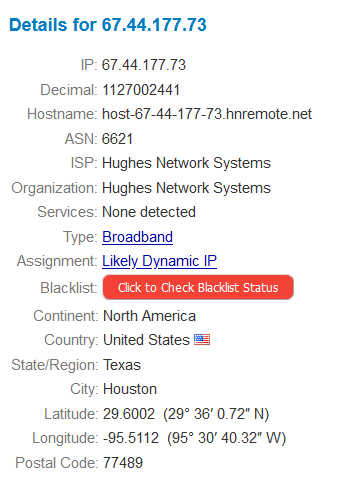The width and height of the screenshot is (364, 486).
Task: Click the Details for 67.44.177.73 heading
Action: point(108,25)
